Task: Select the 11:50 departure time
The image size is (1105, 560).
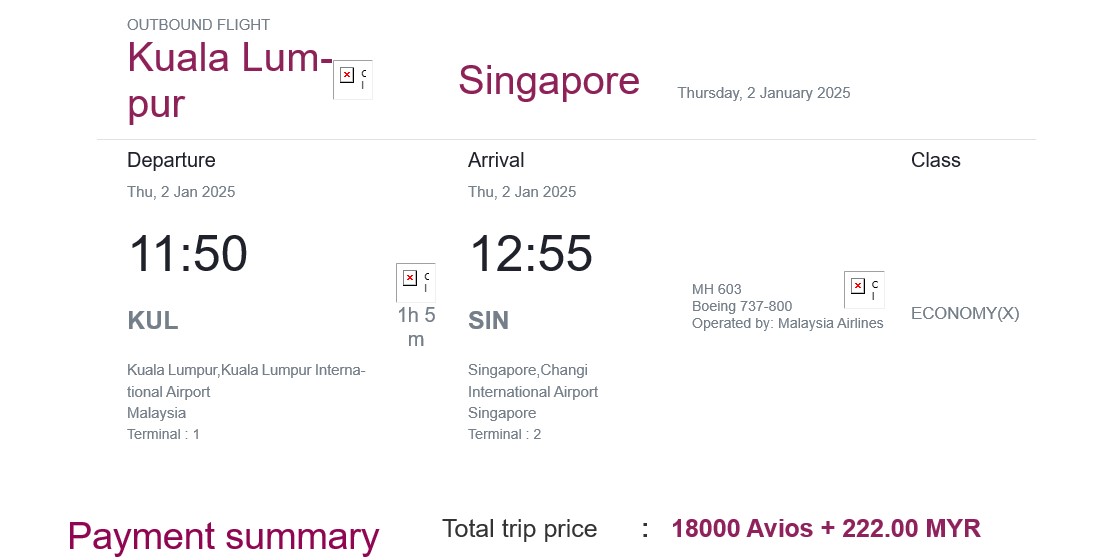Action: pyautogui.click(x=188, y=253)
